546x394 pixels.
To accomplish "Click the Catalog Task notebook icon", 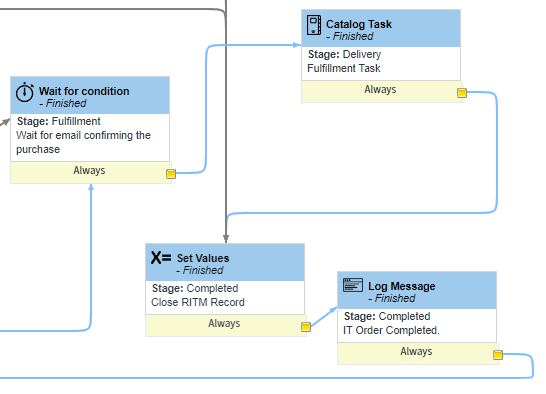I will click(314, 25).
